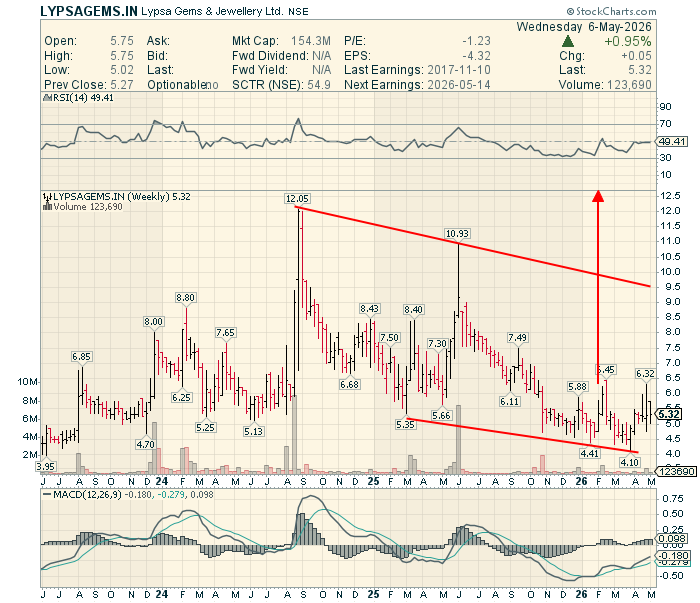Image resolution: width=700 pixels, height=603 pixels.
Task: Click the 4.70 low price label
Action: (x=146, y=445)
